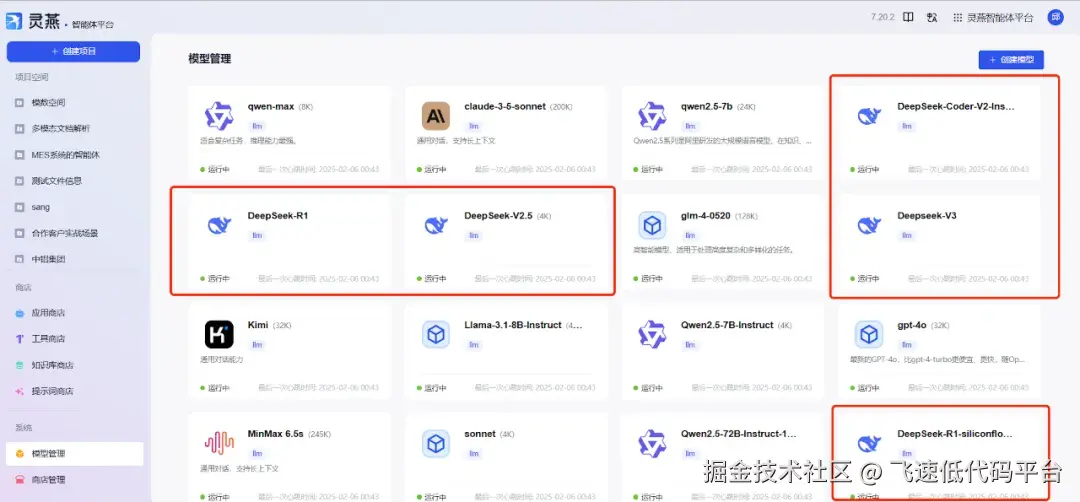
Task: Click the qwen-max model logo
Action: [x=219, y=116]
